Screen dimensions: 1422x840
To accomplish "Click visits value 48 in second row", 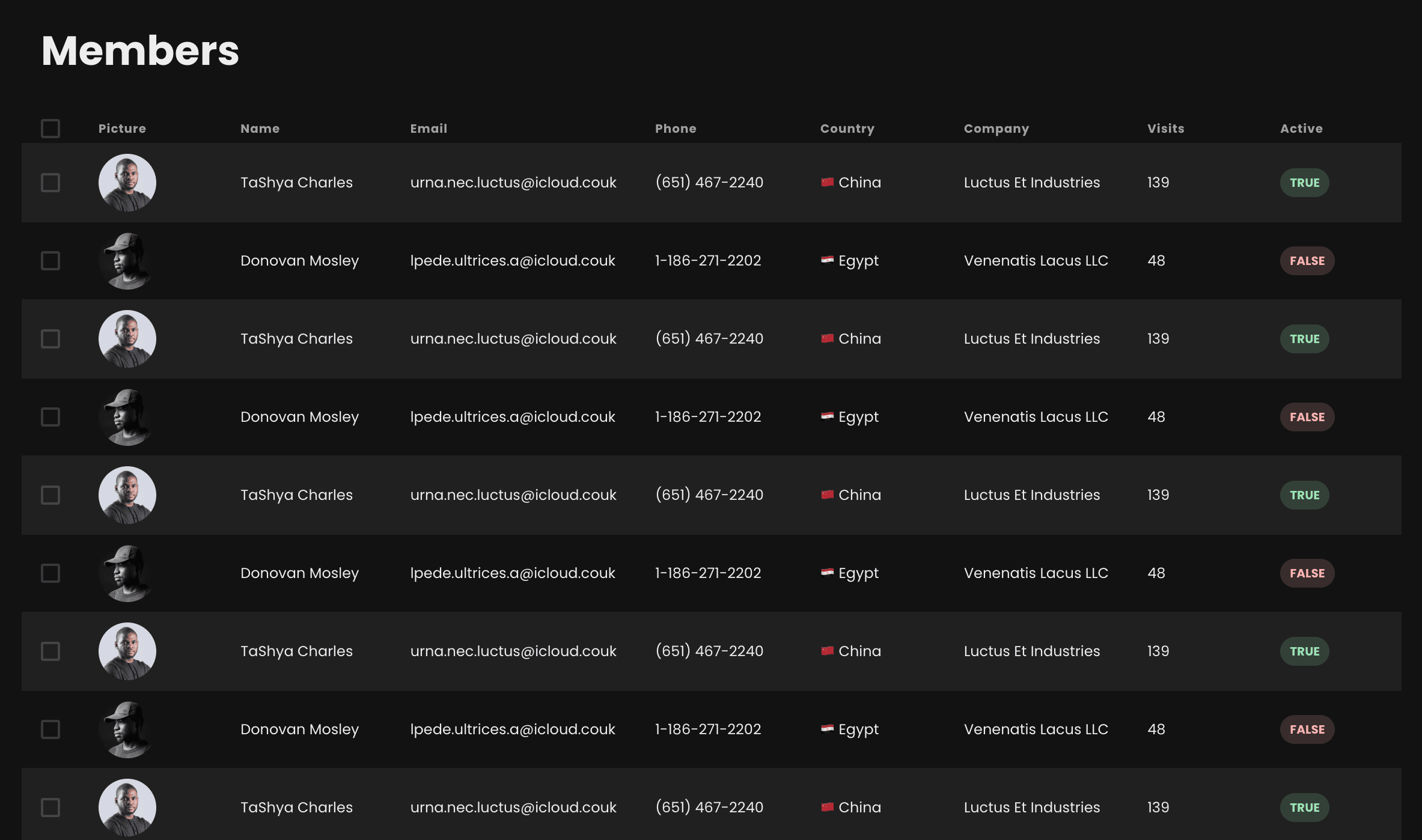I will [x=1156, y=261].
